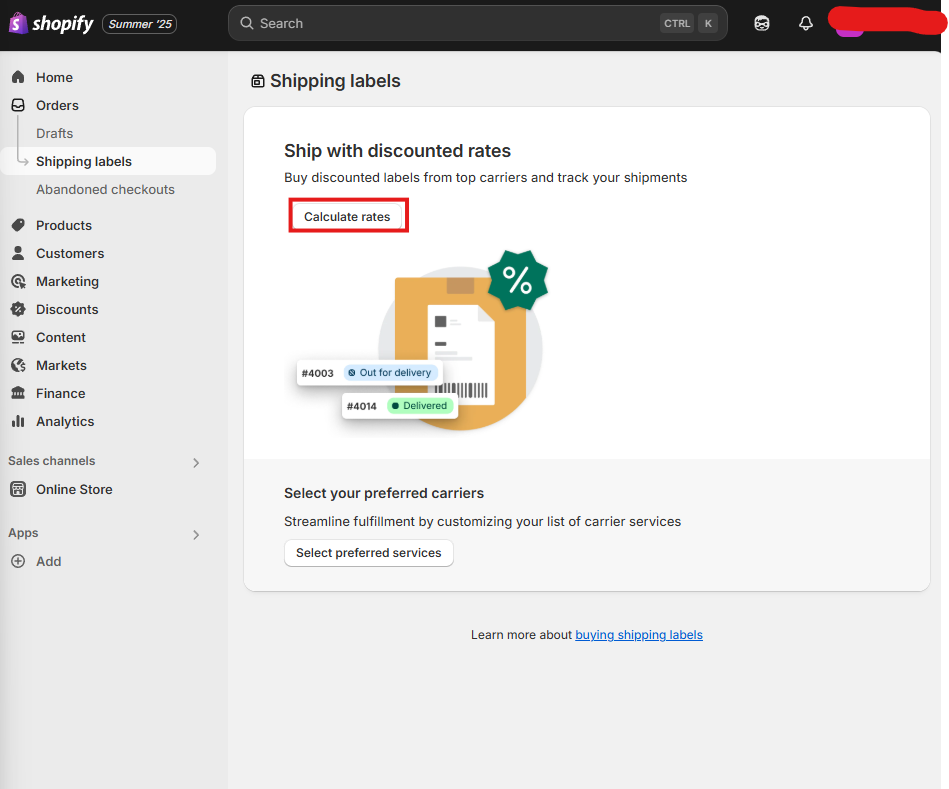Click the Orders inbox icon
The height and width of the screenshot is (789, 949).
pyautogui.click(x=18, y=105)
